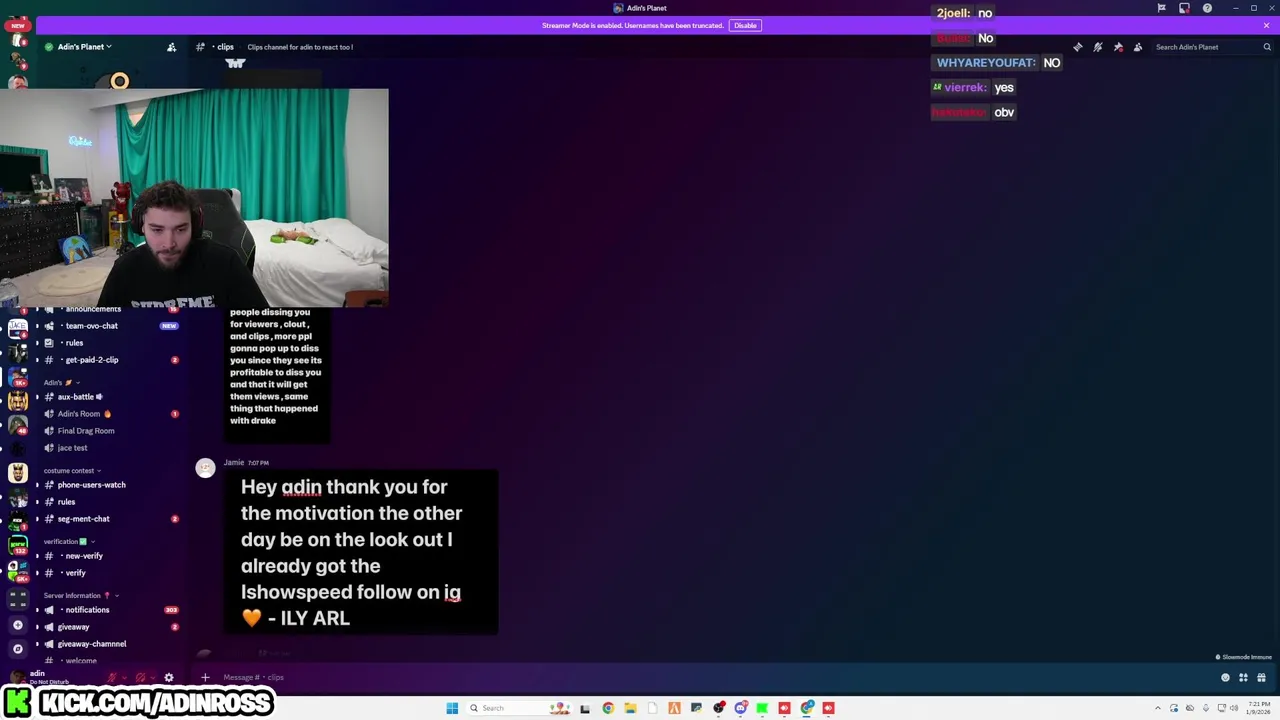The height and width of the screenshot is (720, 1280).
Task: Open Discord inbox icon in title bar
Action: [1184, 8]
